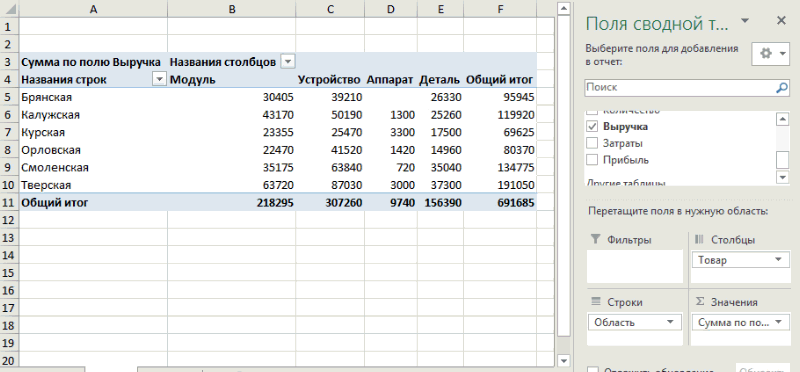Select the Общий итог total cell 691685
The width and height of the screenshot is (800, 372).
coord(515,203)
